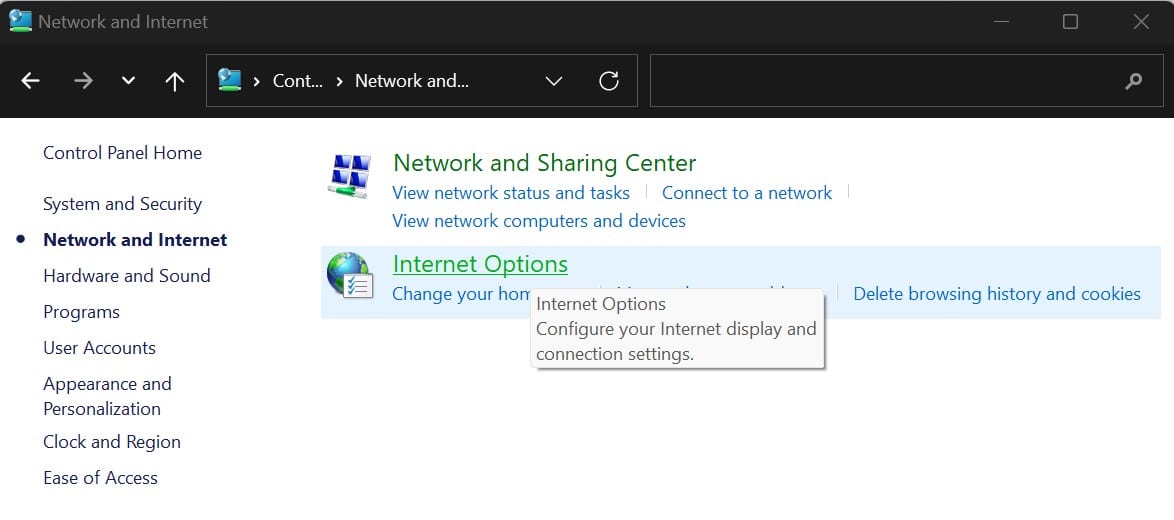Open Ease of Access category

100,478
